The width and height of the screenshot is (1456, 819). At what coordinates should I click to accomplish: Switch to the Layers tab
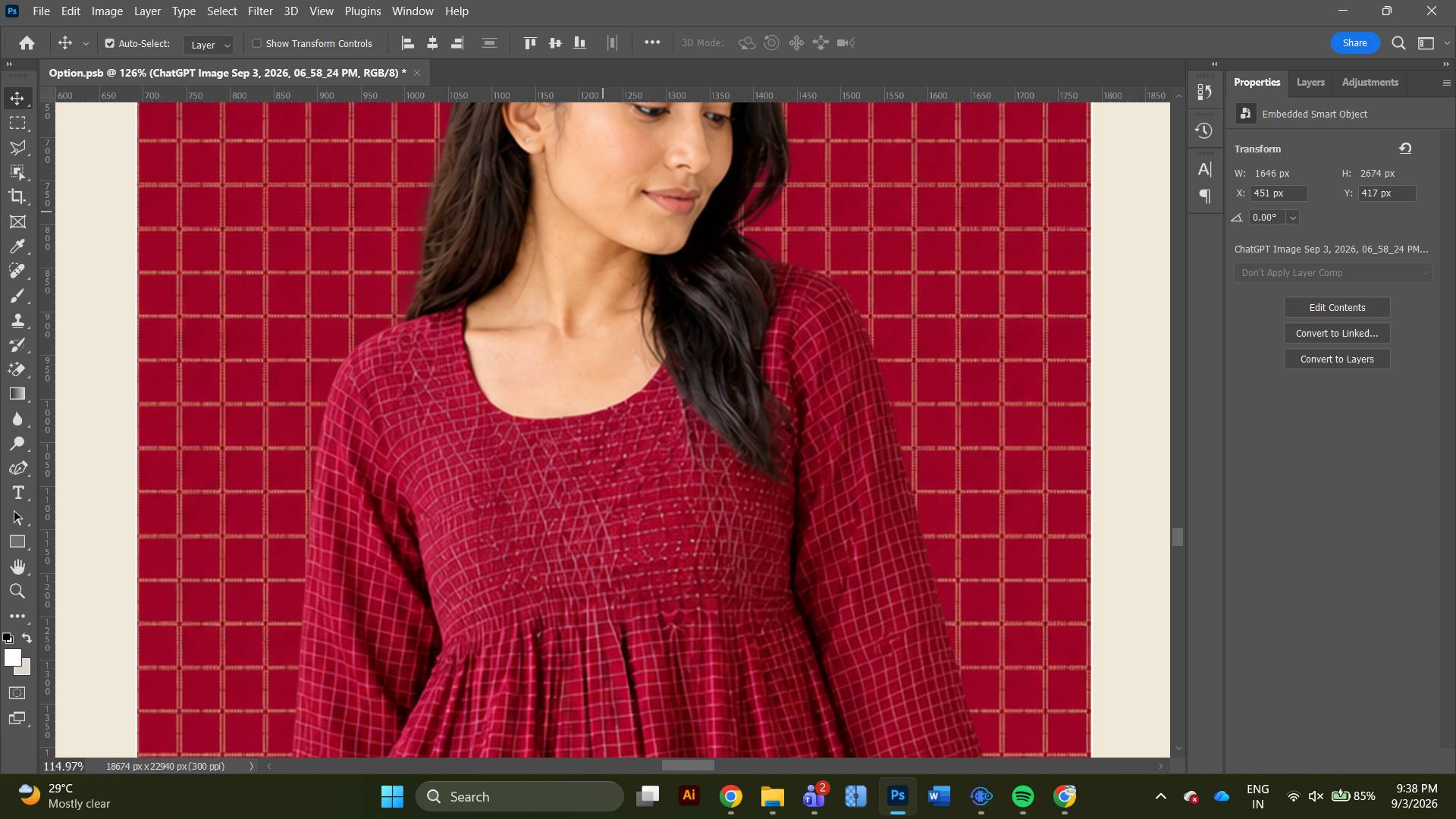tap(1310, 82)
